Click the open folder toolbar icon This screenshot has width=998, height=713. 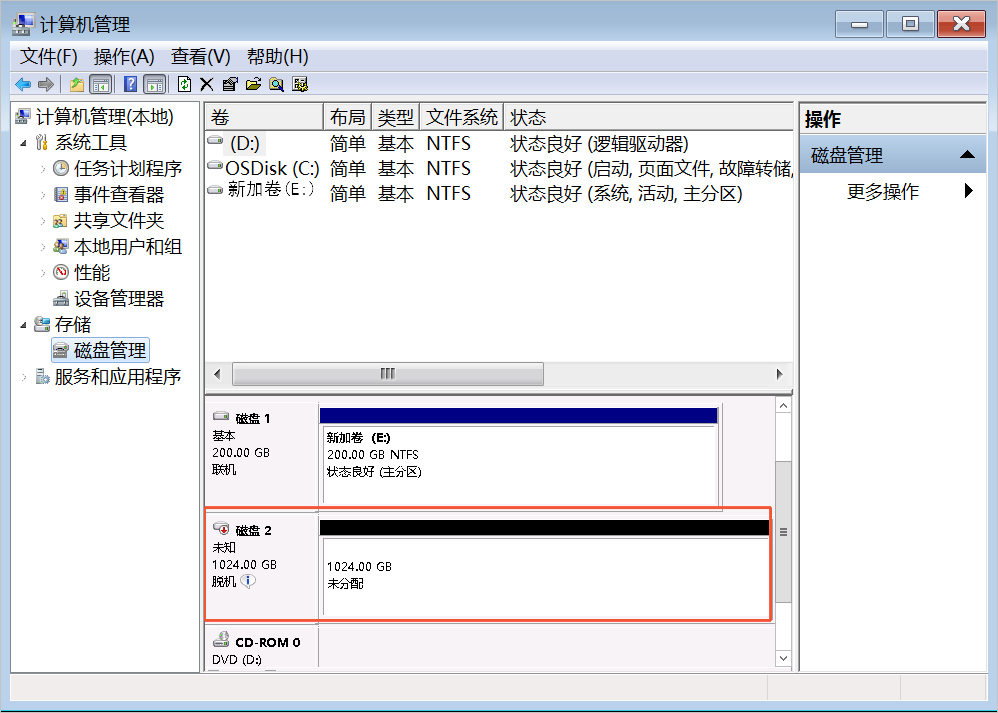coord(253,84)
